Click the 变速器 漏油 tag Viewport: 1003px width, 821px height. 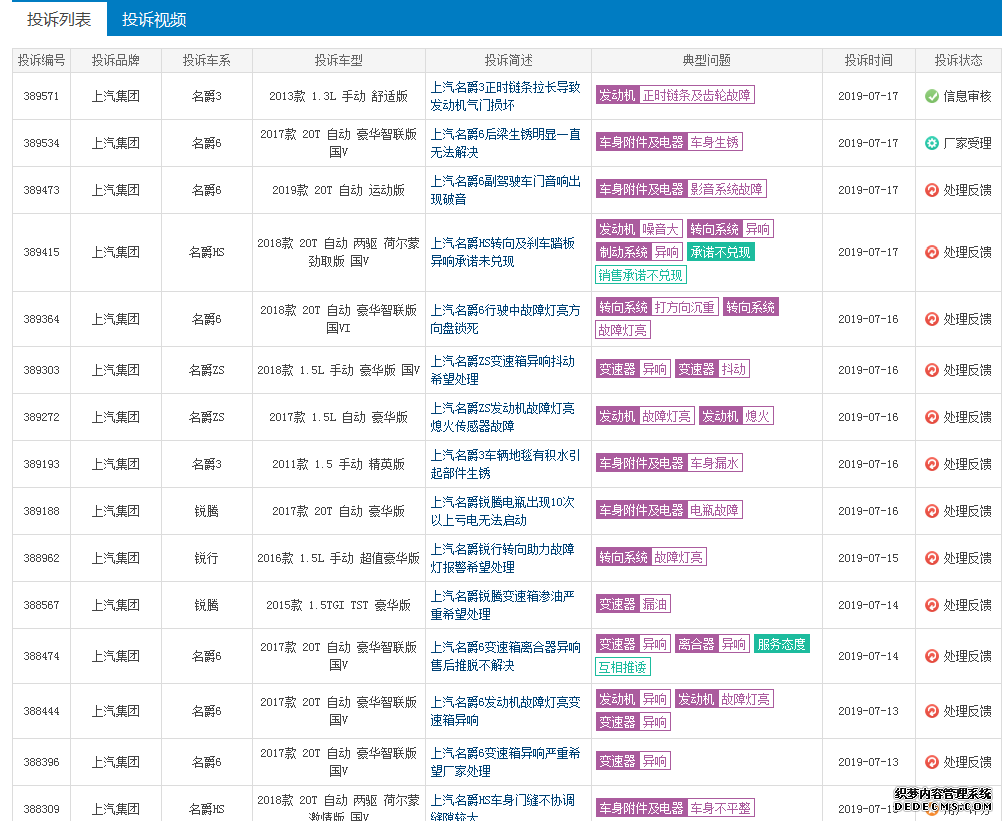[633, 603]
